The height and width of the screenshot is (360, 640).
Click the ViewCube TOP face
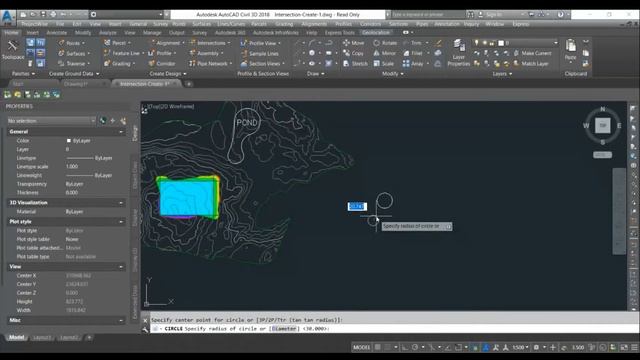point(602,125)
